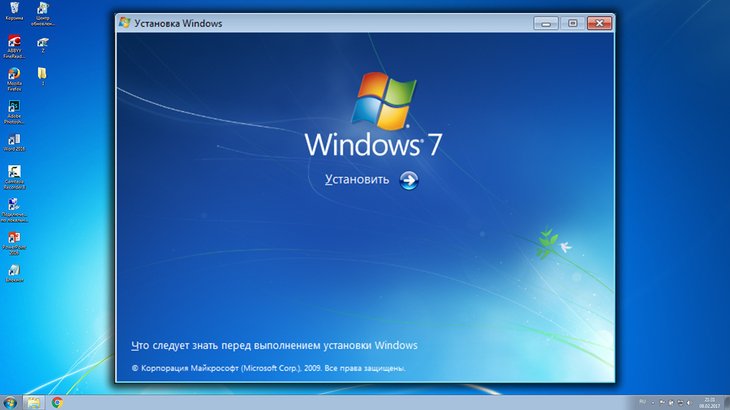Click the RU language indicator in tray

[642, 402]
